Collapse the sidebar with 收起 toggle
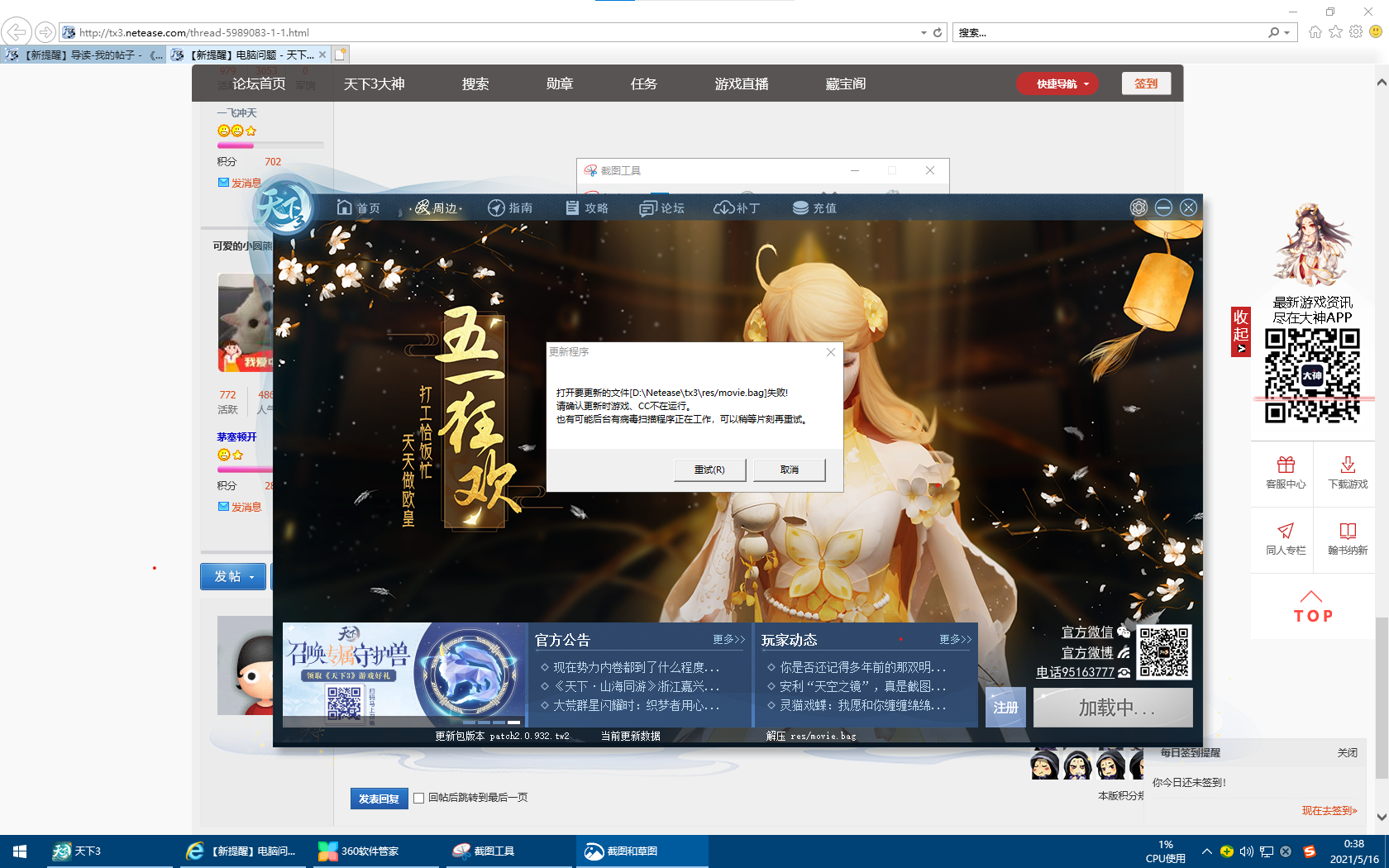 [1240, 331]
